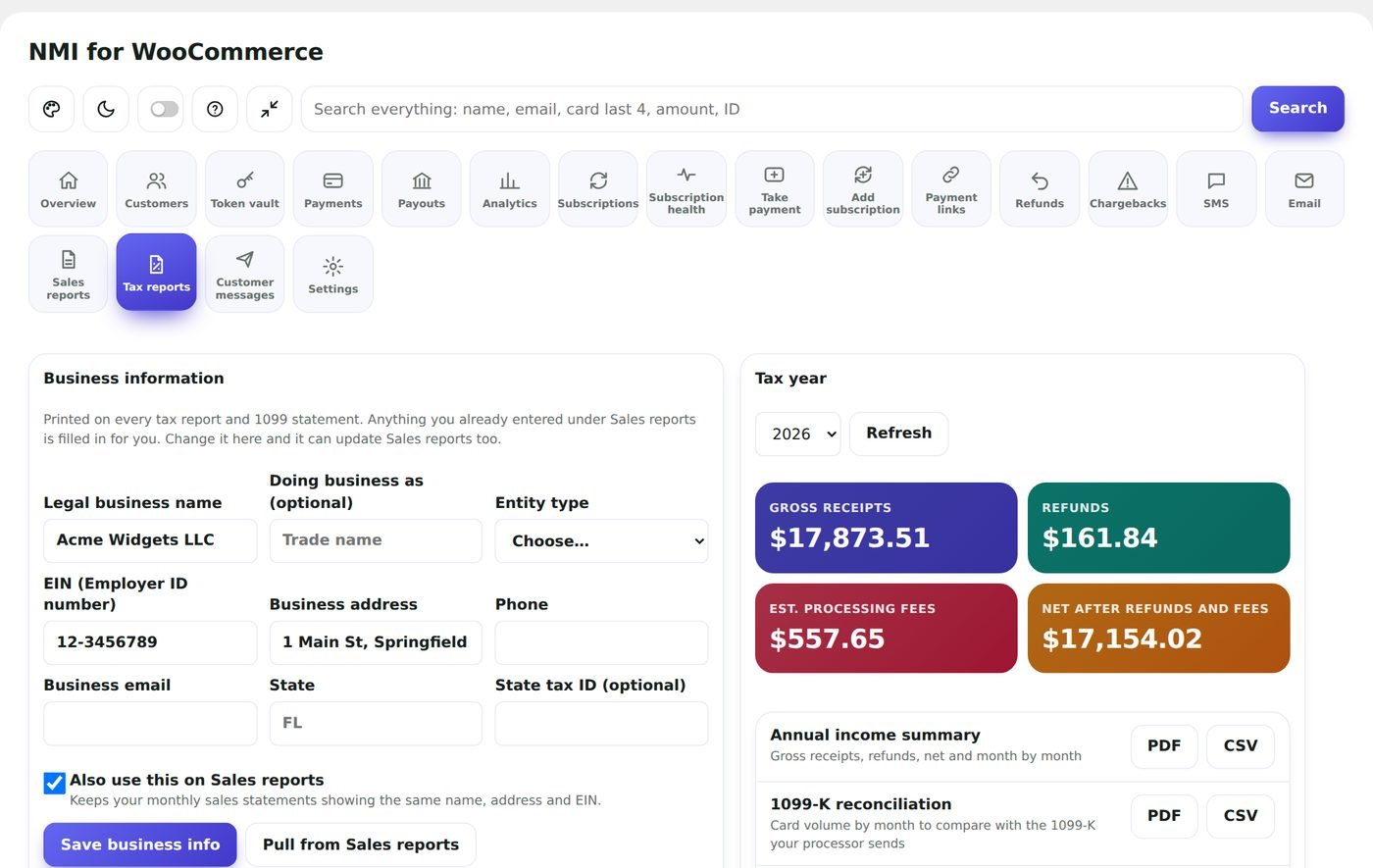
Task: Download Annual income summary PDF
Action: pyautogui.click(x=1164, y=746)
